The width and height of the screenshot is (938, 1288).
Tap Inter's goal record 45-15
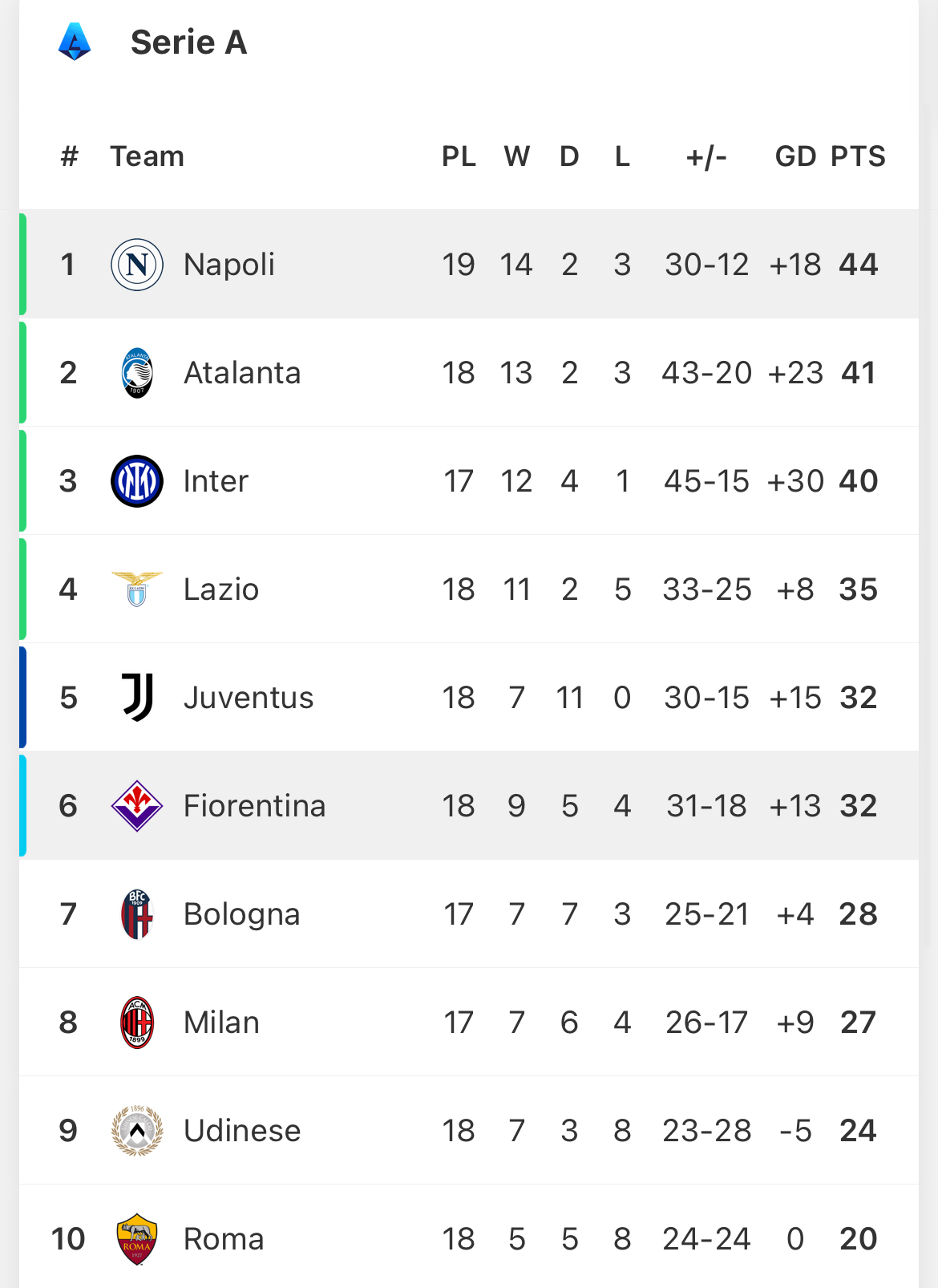(706, 481)
